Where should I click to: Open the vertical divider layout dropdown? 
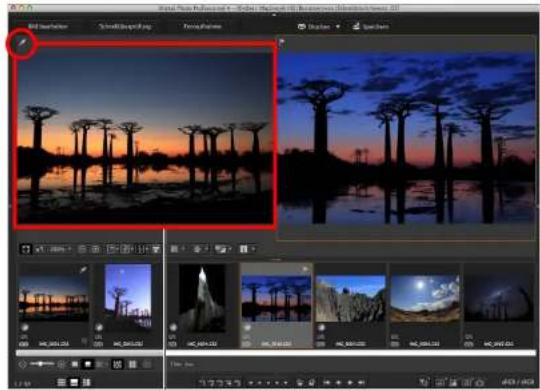[x=143, y=249]
